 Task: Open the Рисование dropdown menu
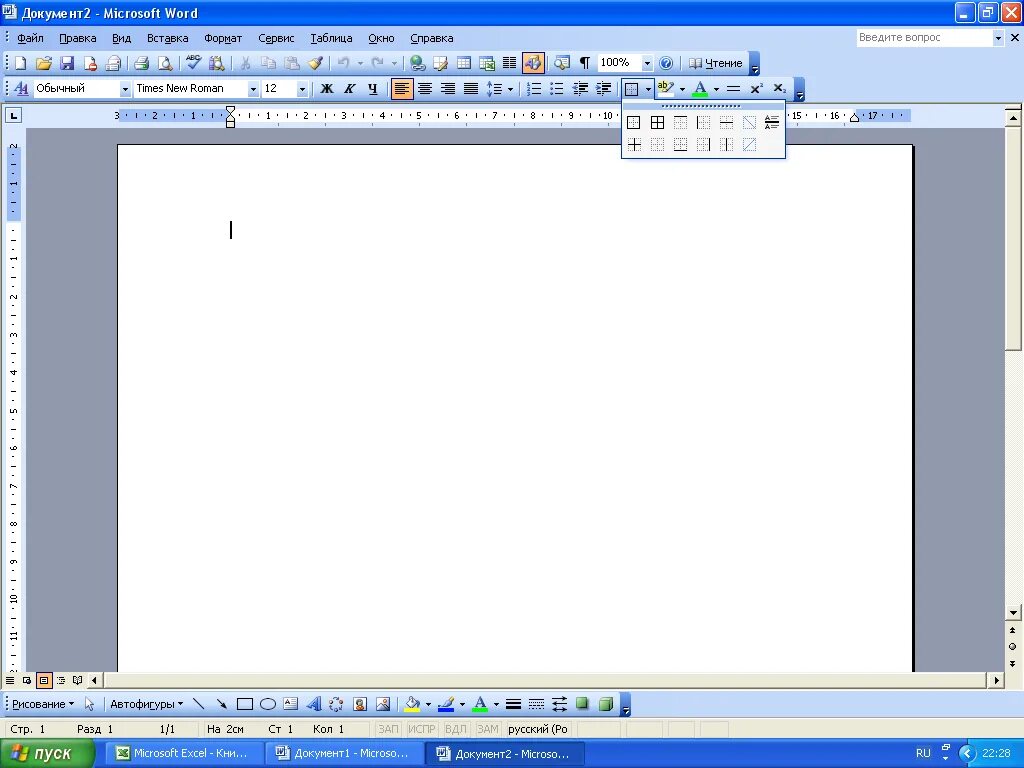pyautogui.click(x=43, y=704)
